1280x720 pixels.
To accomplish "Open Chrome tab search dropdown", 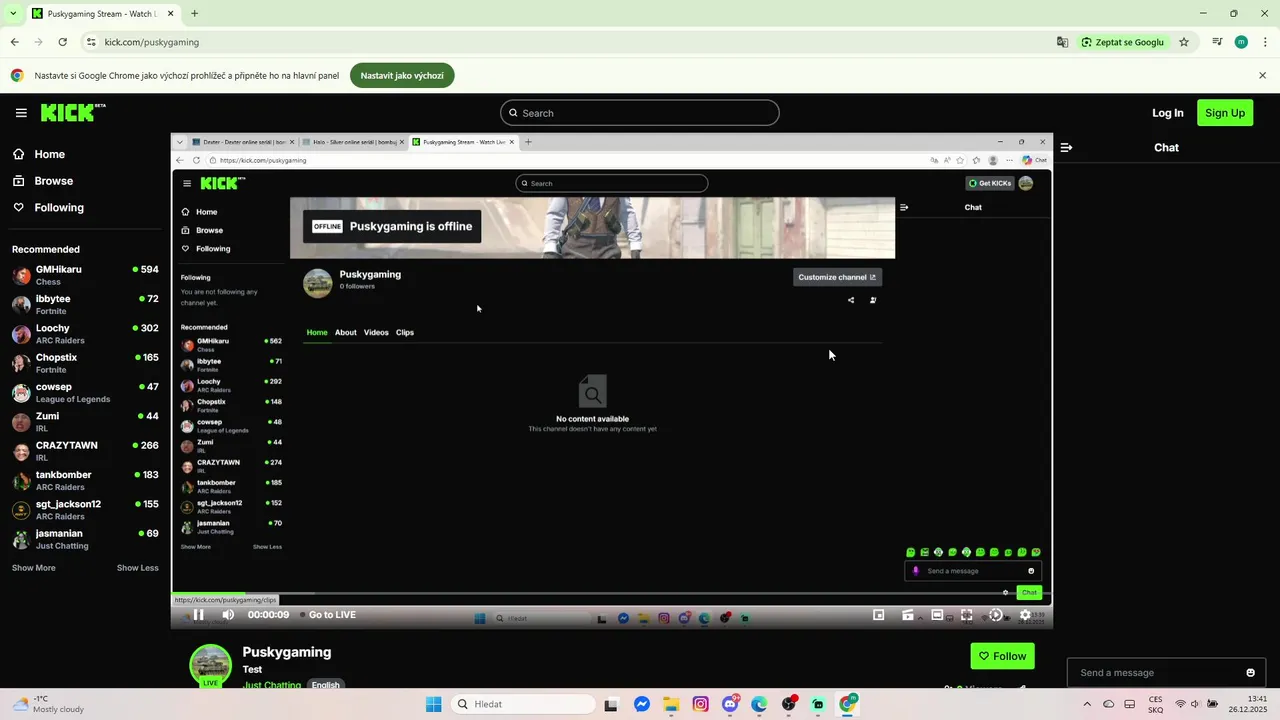I will pyautogui.click(x=12, y=14).
